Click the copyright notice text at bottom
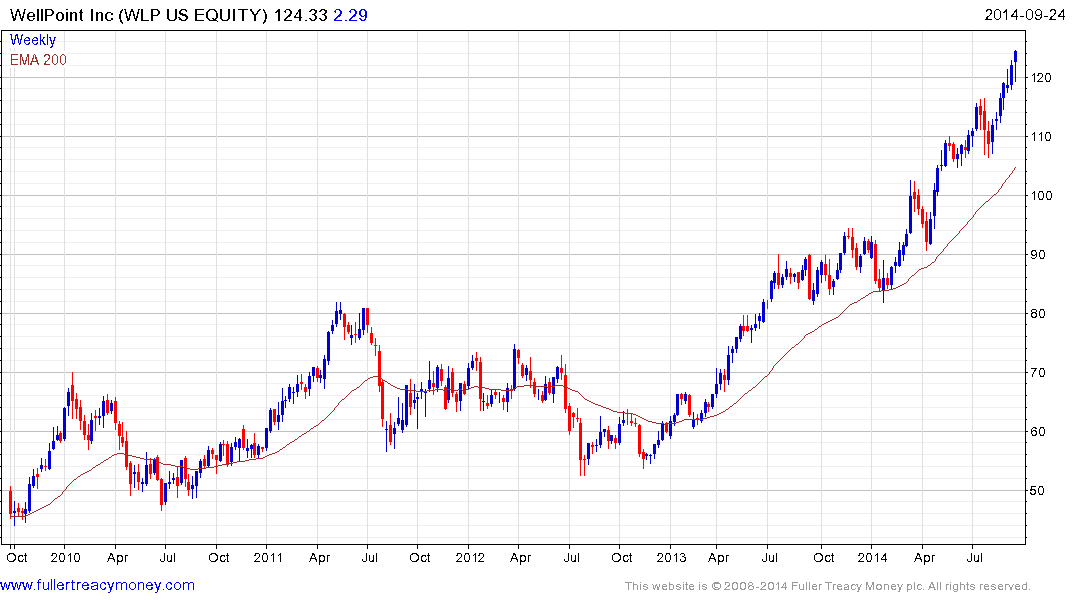 click(x=828, y=586)
